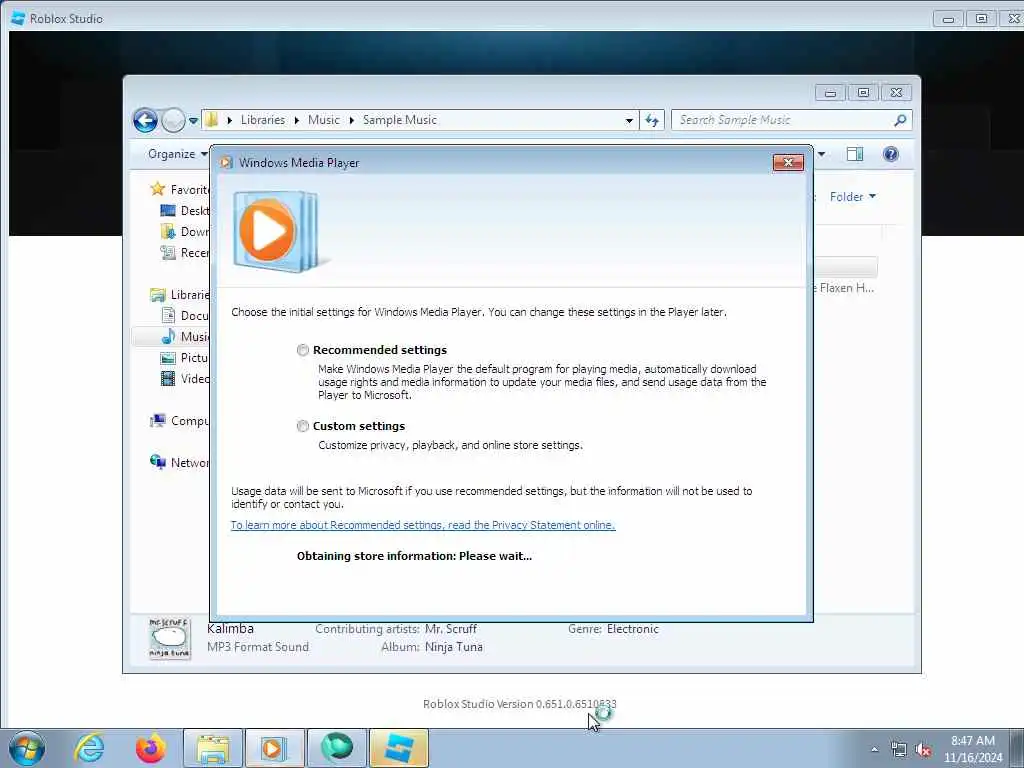Click the Mr. Scruff contributing artist value

pyautogui.click(x=451, y=629)
